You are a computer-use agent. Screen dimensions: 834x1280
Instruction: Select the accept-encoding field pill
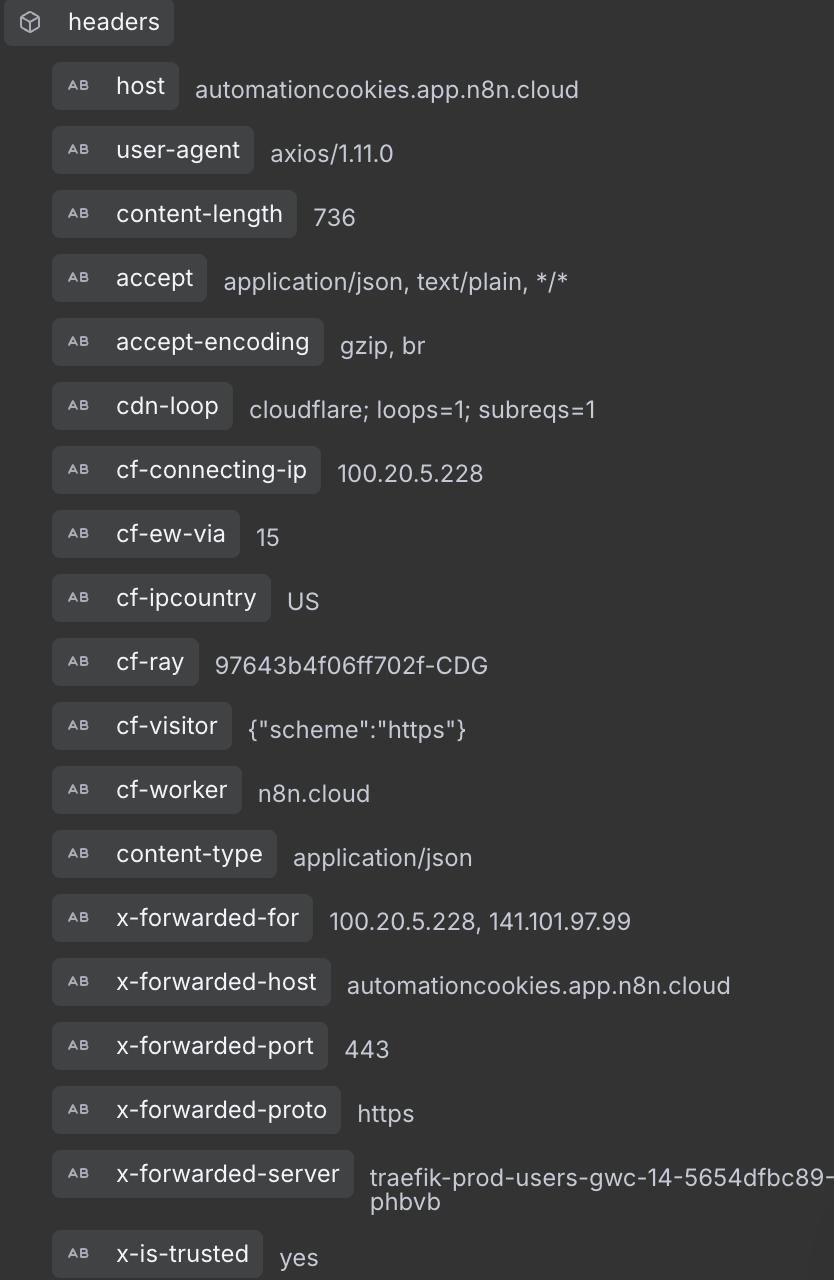187,342
